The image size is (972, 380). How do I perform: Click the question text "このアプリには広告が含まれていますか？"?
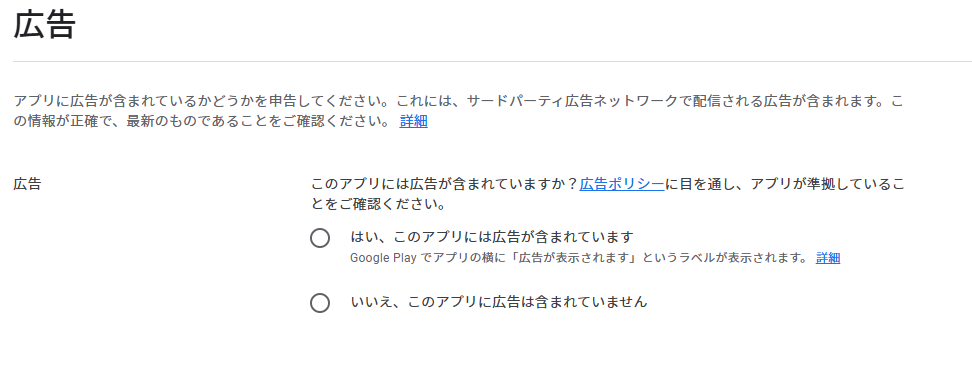pyautogui.click(x=444, y=184)
